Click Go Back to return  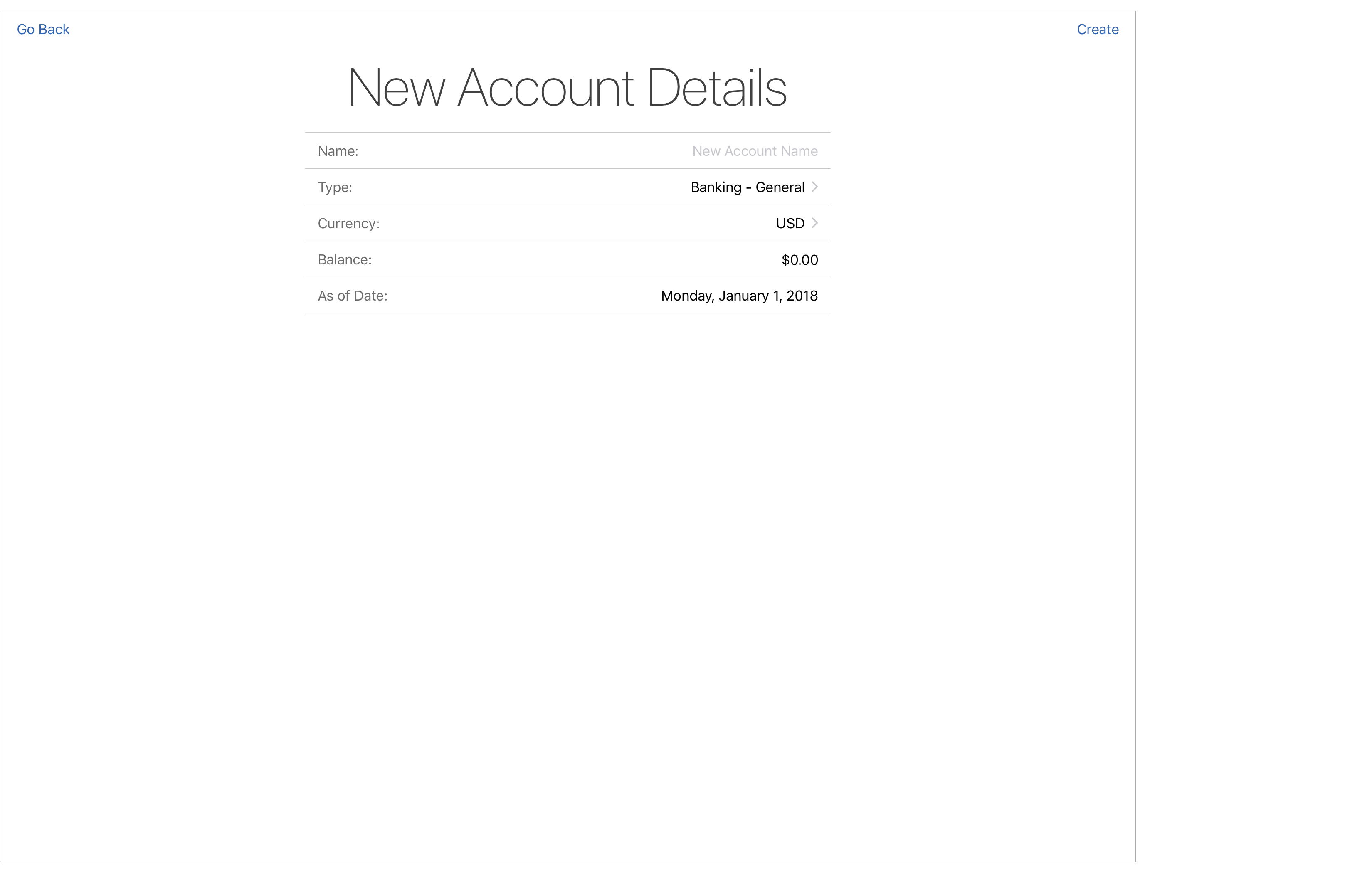(43, 29)
